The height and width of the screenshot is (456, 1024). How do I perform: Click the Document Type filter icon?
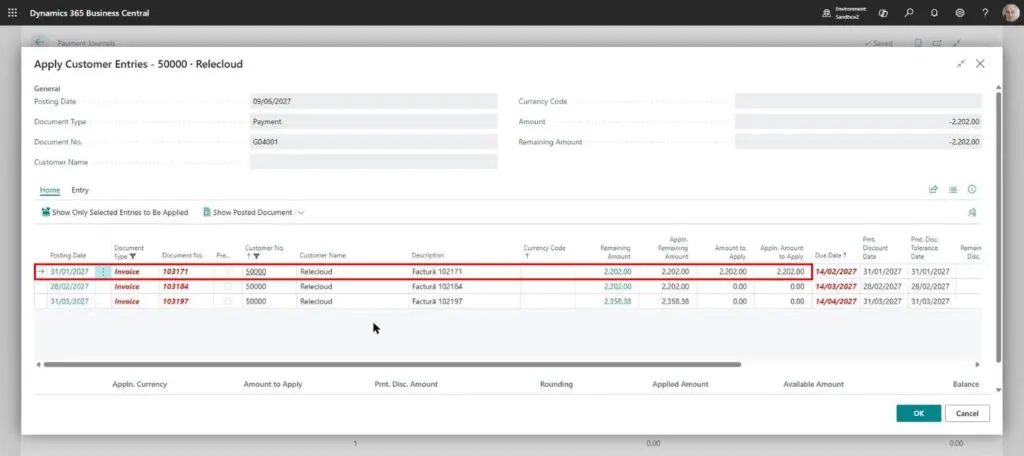[x=133, y=257]
